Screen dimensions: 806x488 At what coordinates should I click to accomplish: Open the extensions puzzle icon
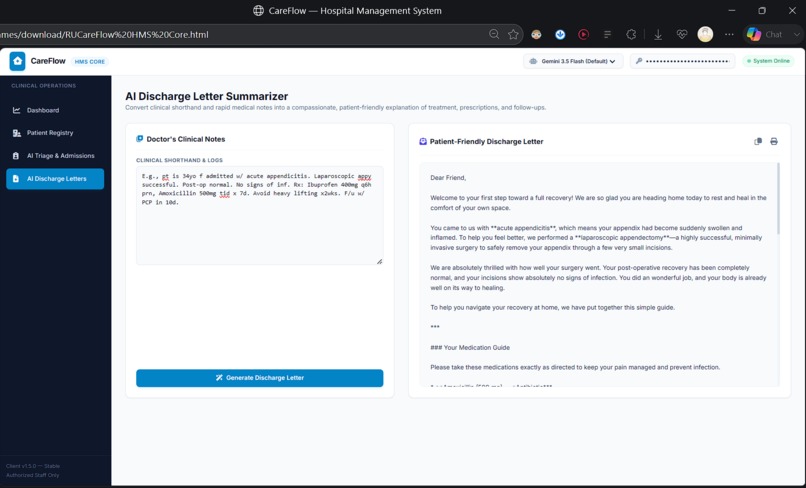point(631,34)
